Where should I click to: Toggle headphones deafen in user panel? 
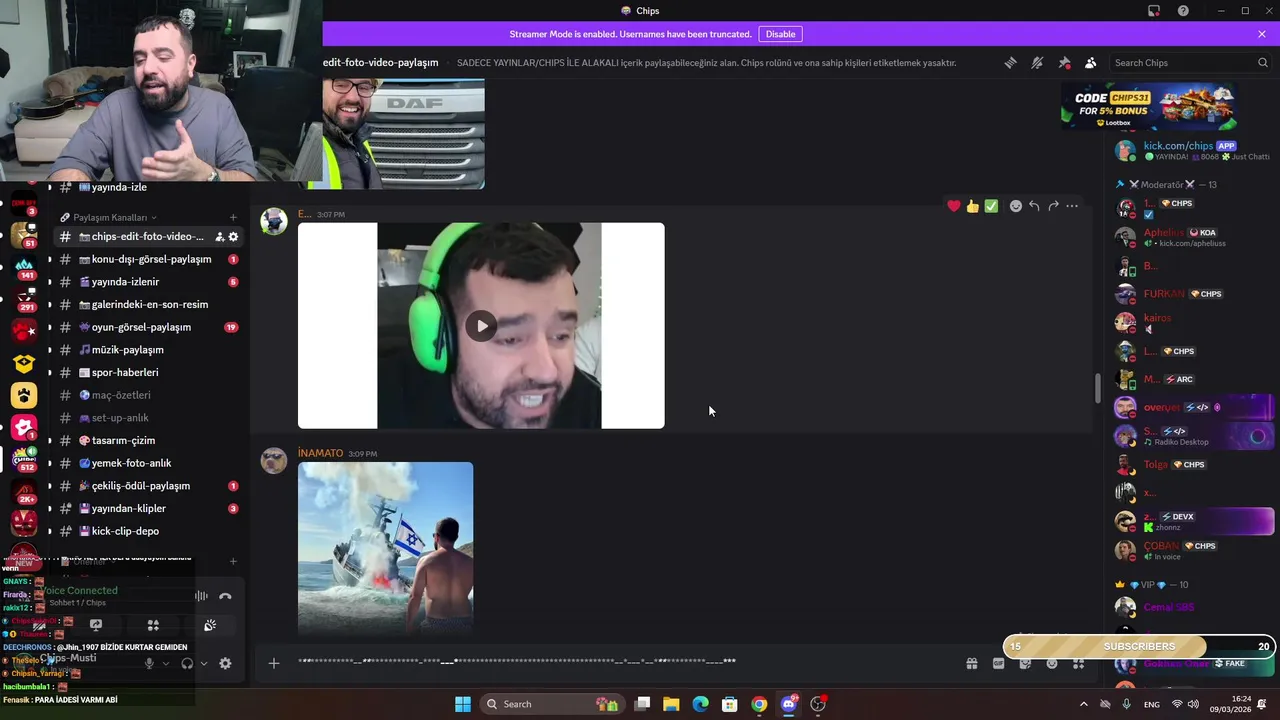coord(187,663)
